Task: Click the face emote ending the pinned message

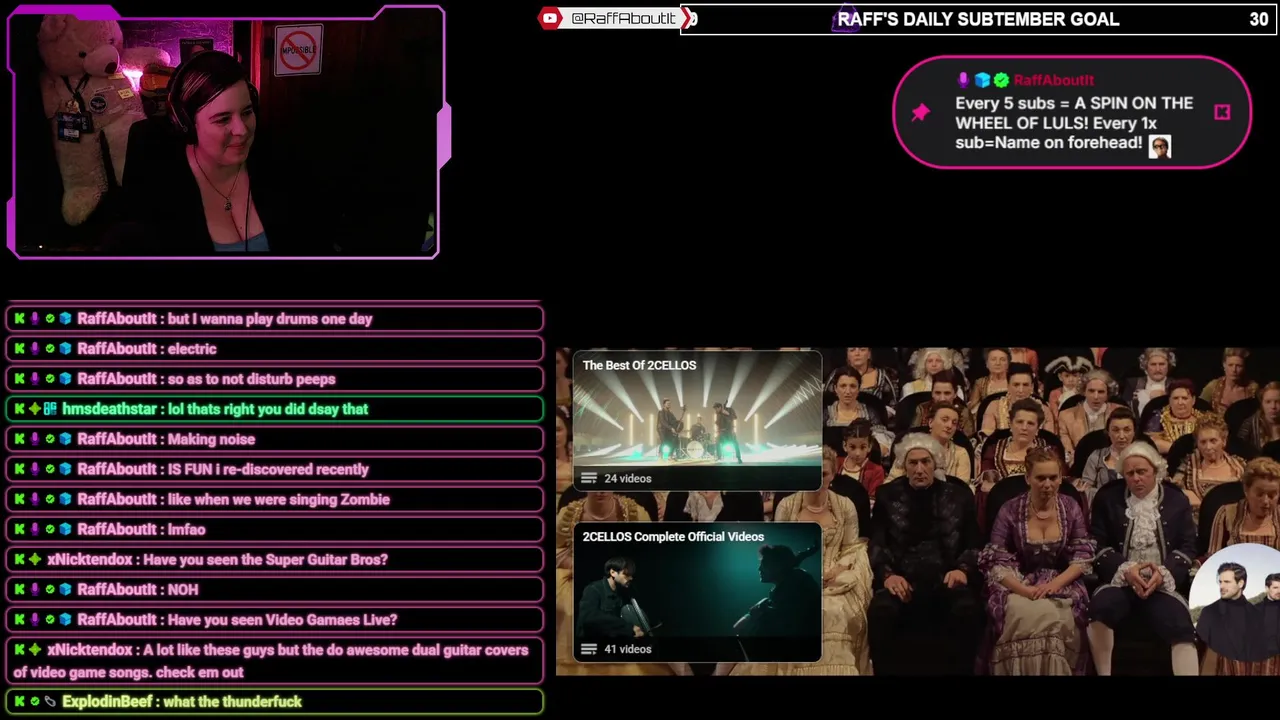Action: tap(1159, 145)
